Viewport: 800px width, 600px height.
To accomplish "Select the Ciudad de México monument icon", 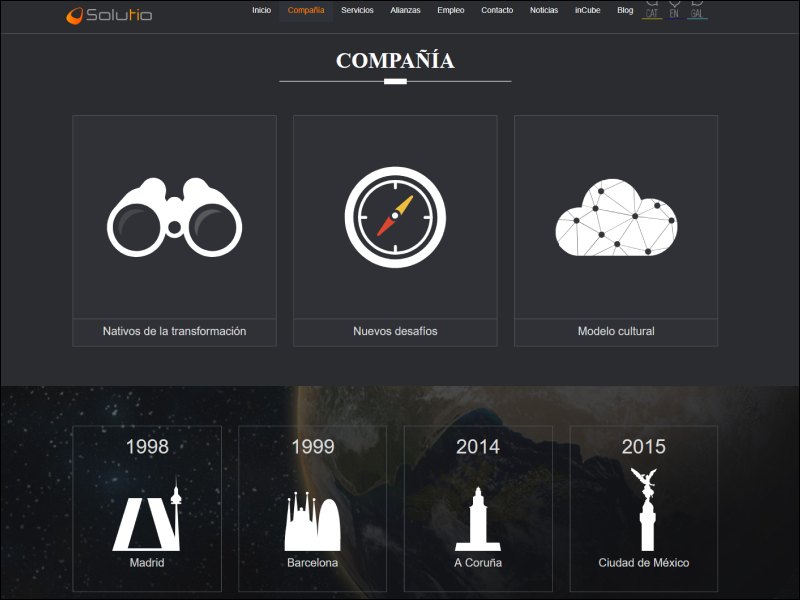I will (643, 510).
